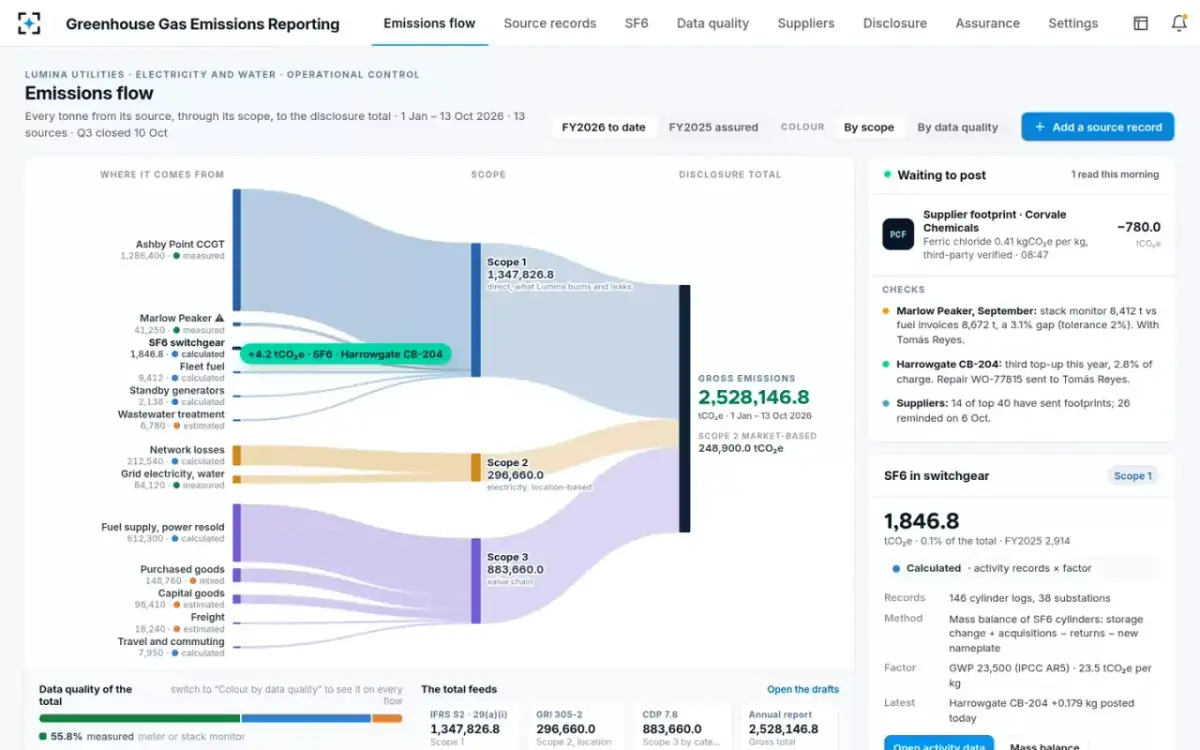Open the Suppliers footprints check

(x=1020, y=410)
